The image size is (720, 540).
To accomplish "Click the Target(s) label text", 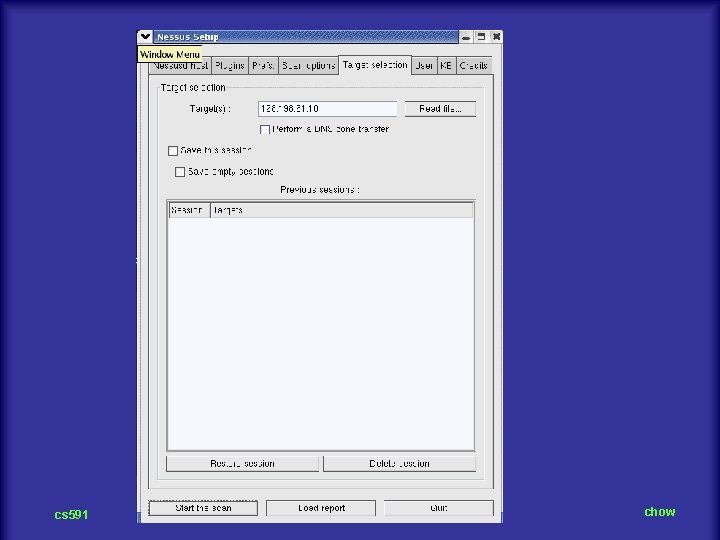I will (210, 109).
